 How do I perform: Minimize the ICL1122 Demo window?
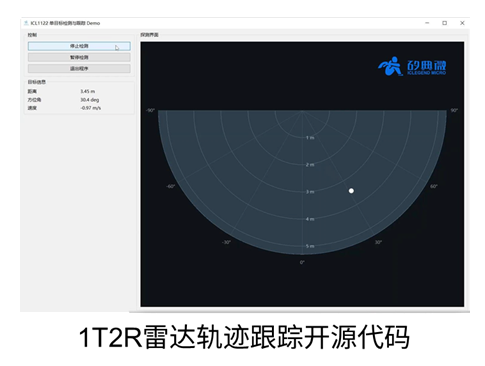427,23
